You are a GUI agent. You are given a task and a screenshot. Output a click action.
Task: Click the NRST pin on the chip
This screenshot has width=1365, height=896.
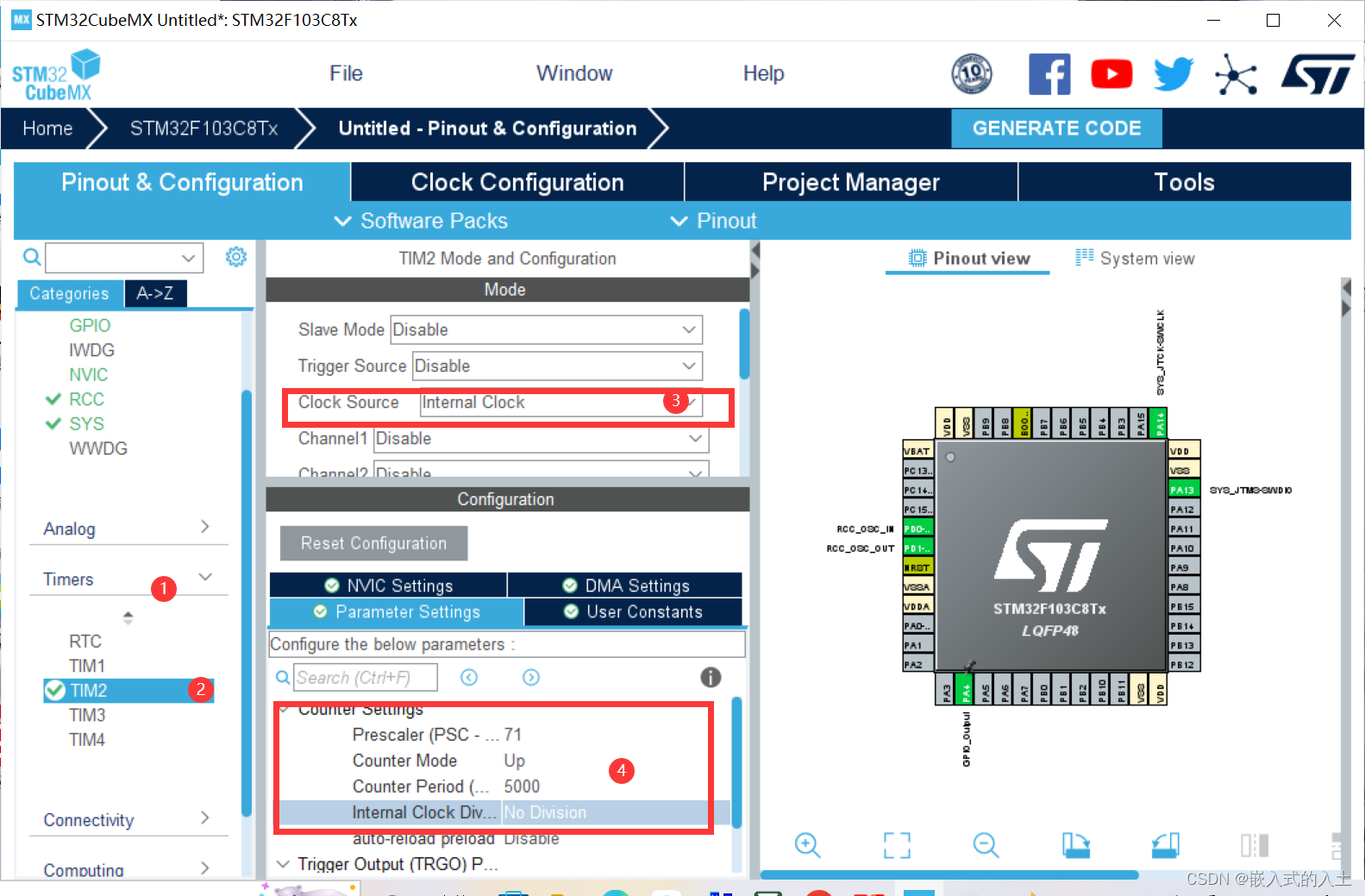917,567
